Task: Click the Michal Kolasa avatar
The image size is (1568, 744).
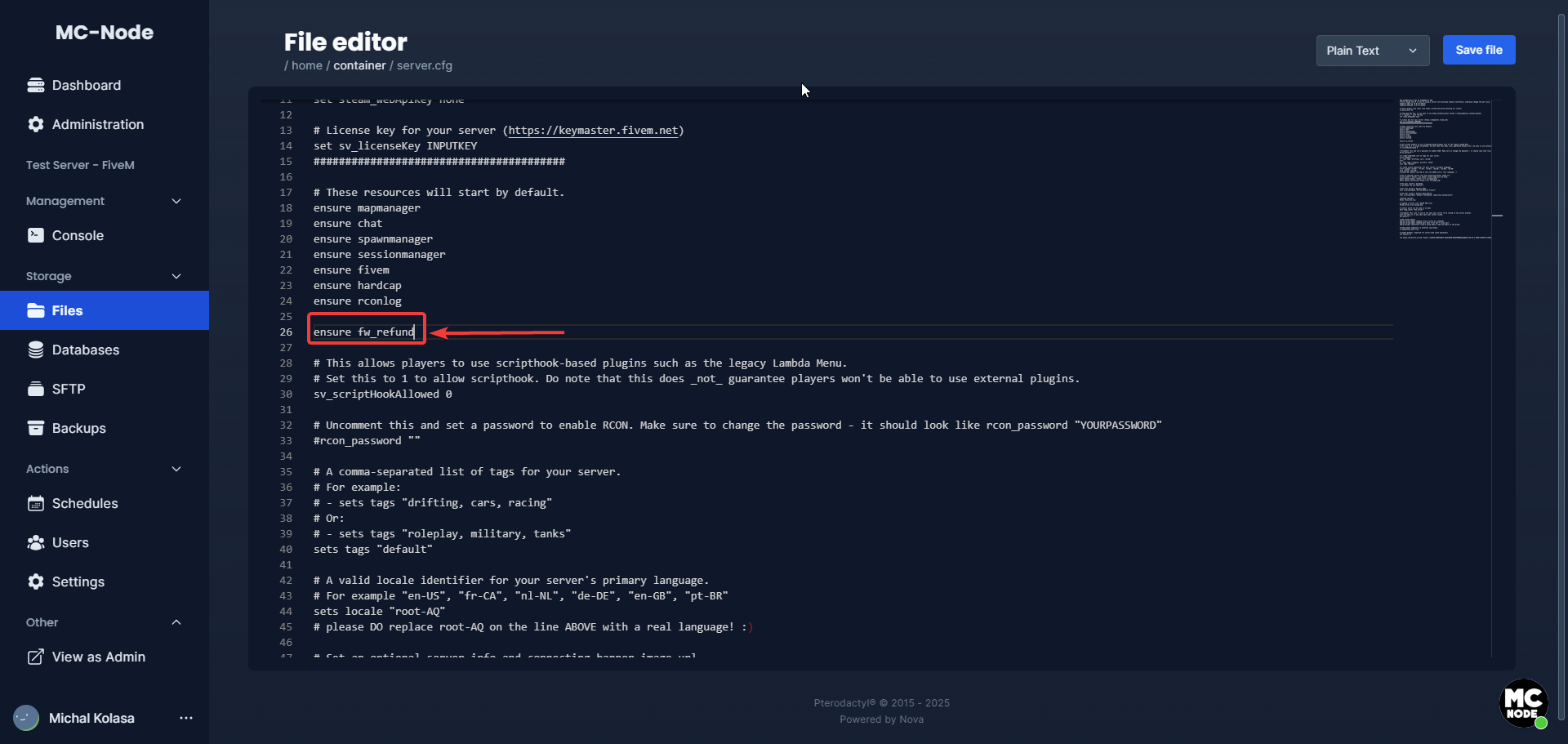Action: (26, 718)
